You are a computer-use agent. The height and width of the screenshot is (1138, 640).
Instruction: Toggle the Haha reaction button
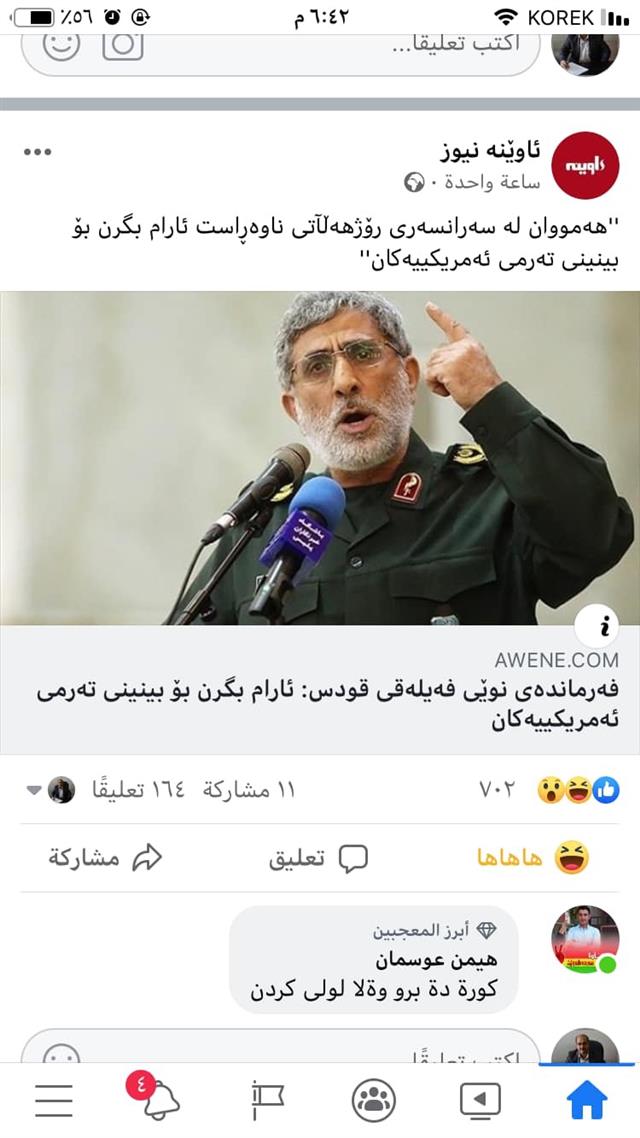(533, 858)
